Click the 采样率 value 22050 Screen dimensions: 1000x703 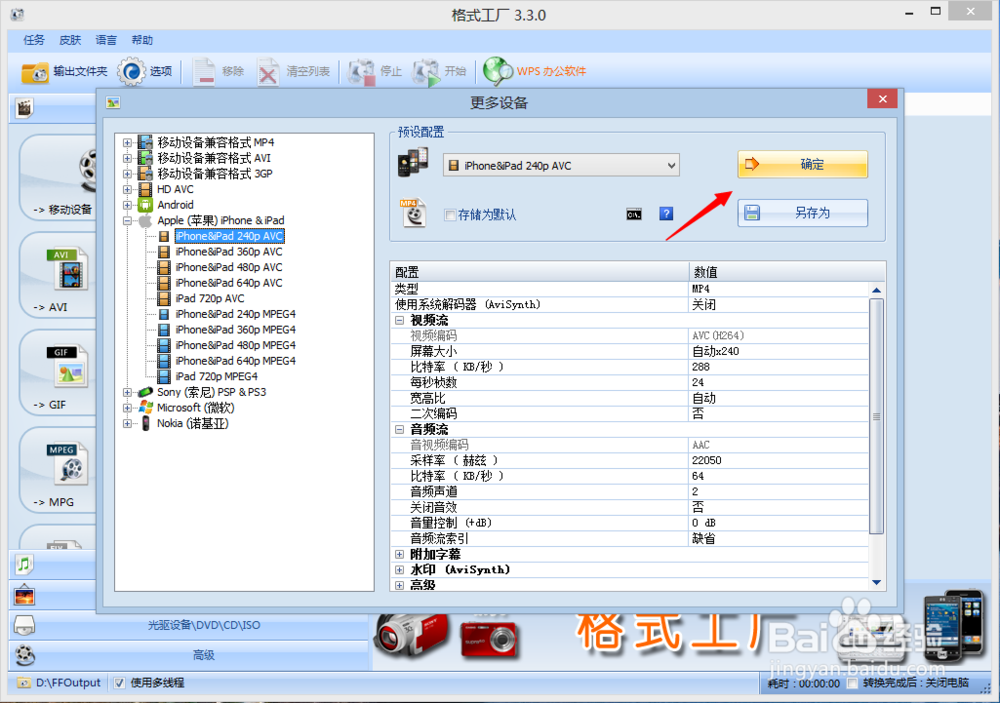[x=707, y=461]
